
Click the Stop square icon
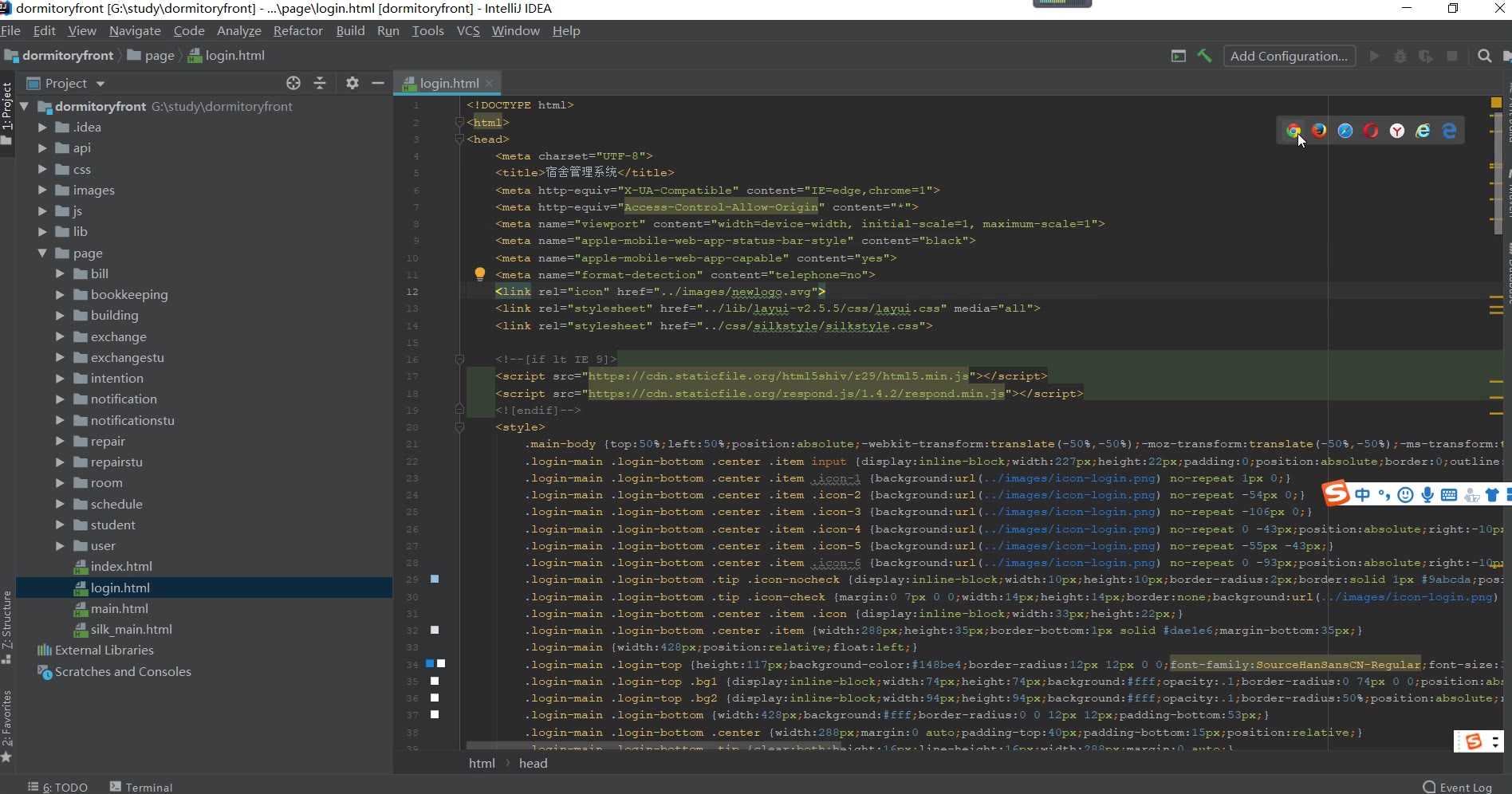click(1452, 56)
